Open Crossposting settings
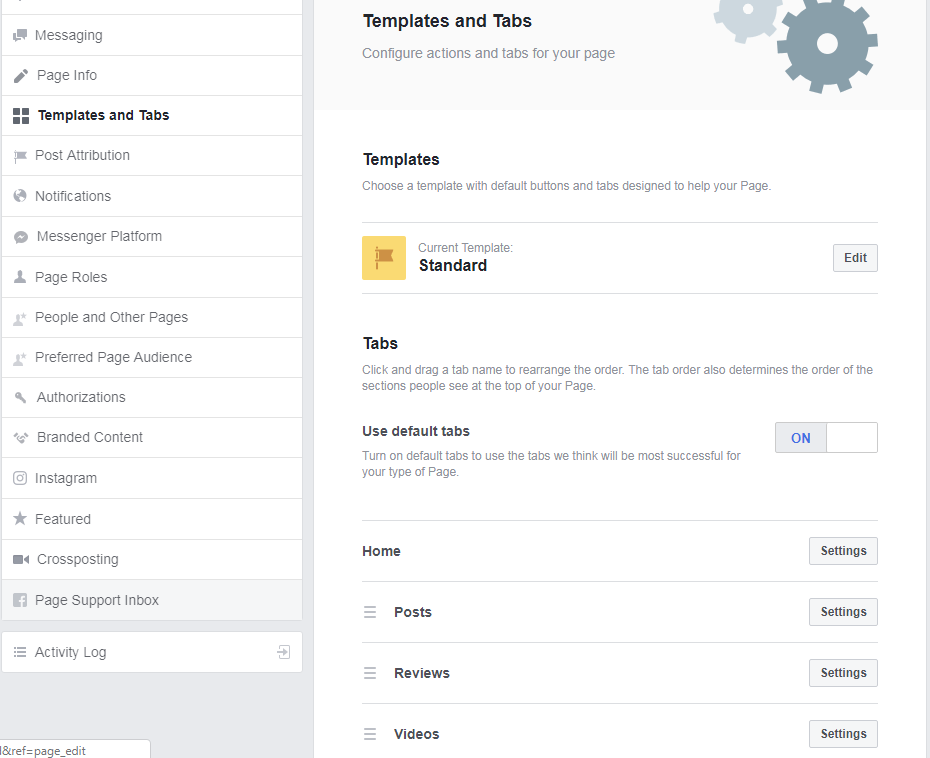Viewport: 930px width, 758px height. pyautogui.click(x=152, y=559)
